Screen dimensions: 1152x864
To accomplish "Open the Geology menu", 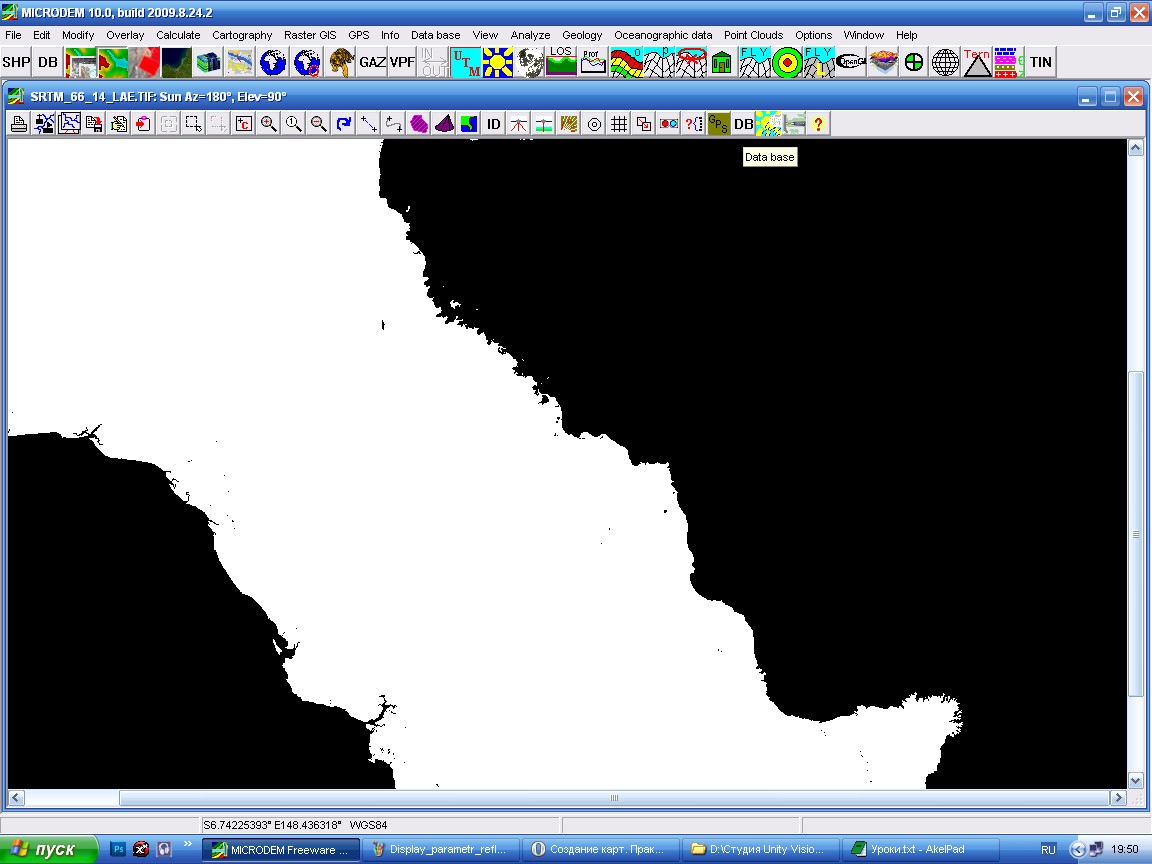I will point(582,35).
